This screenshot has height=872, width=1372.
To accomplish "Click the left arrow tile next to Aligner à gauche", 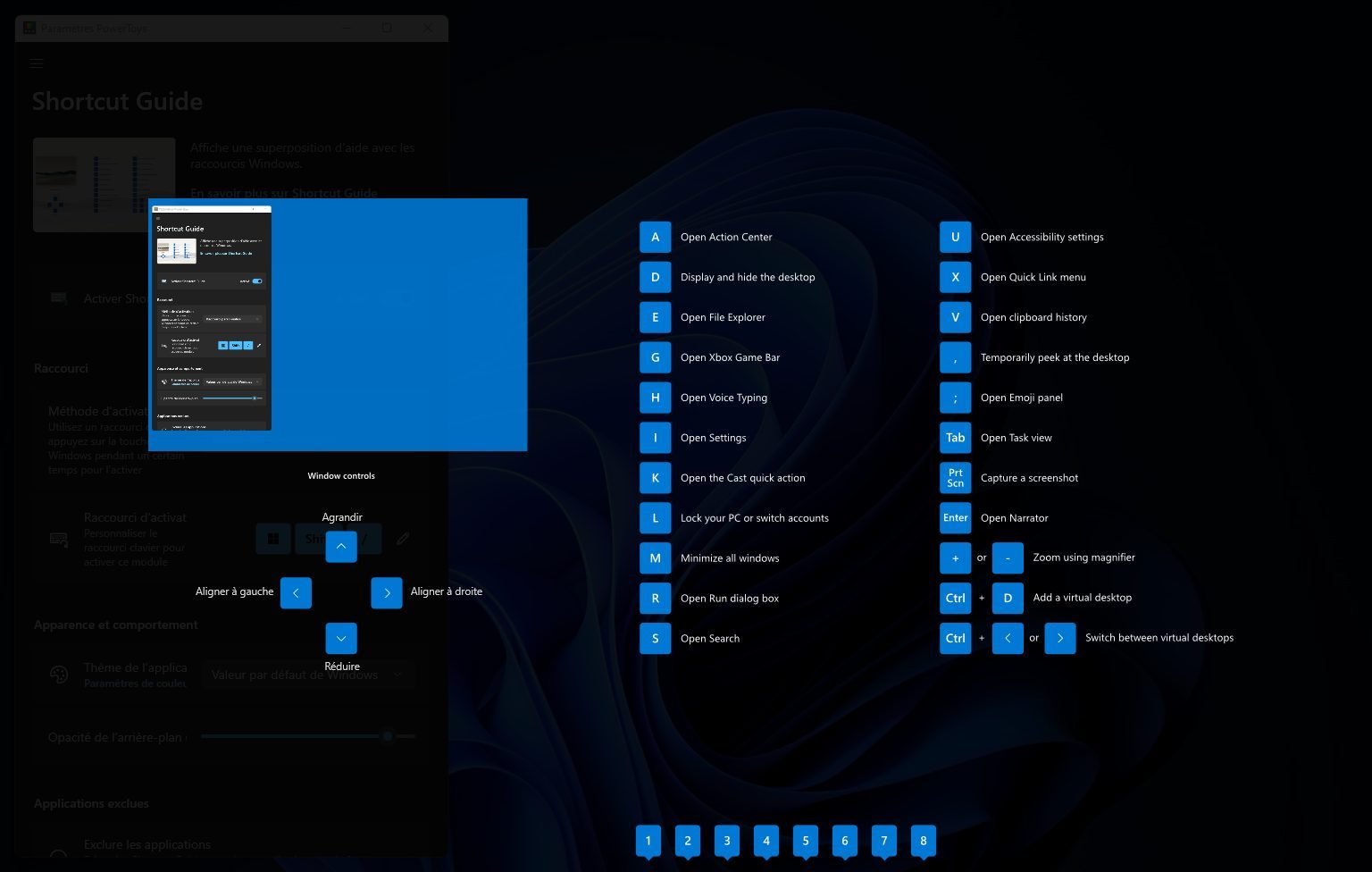I will [296, 592].
